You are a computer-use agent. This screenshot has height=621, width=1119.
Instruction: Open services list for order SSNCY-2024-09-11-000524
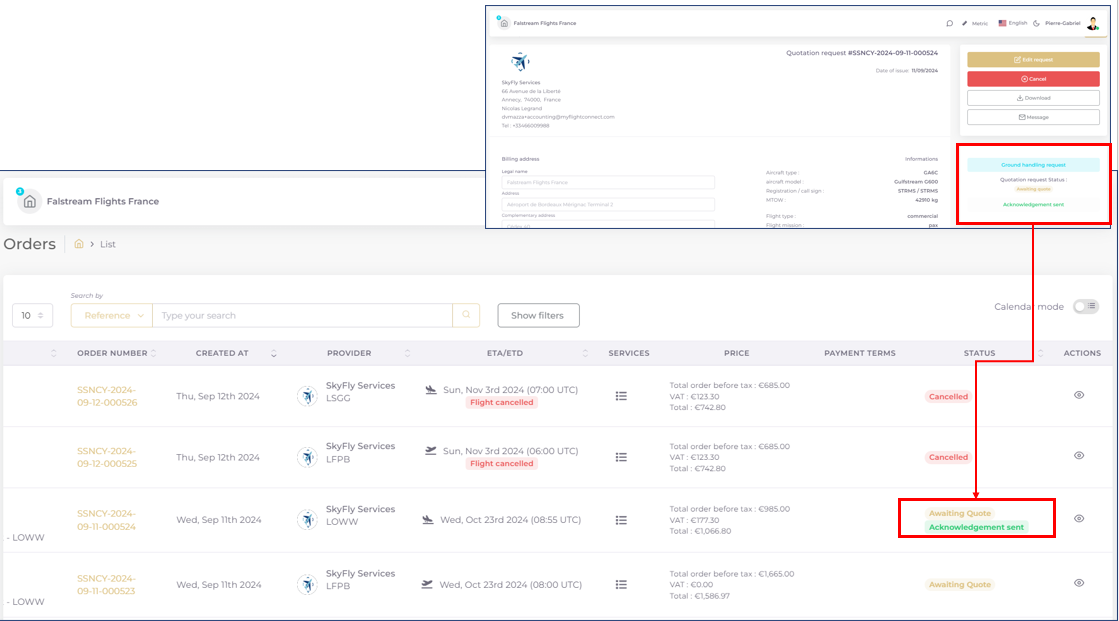pos(622,520)
